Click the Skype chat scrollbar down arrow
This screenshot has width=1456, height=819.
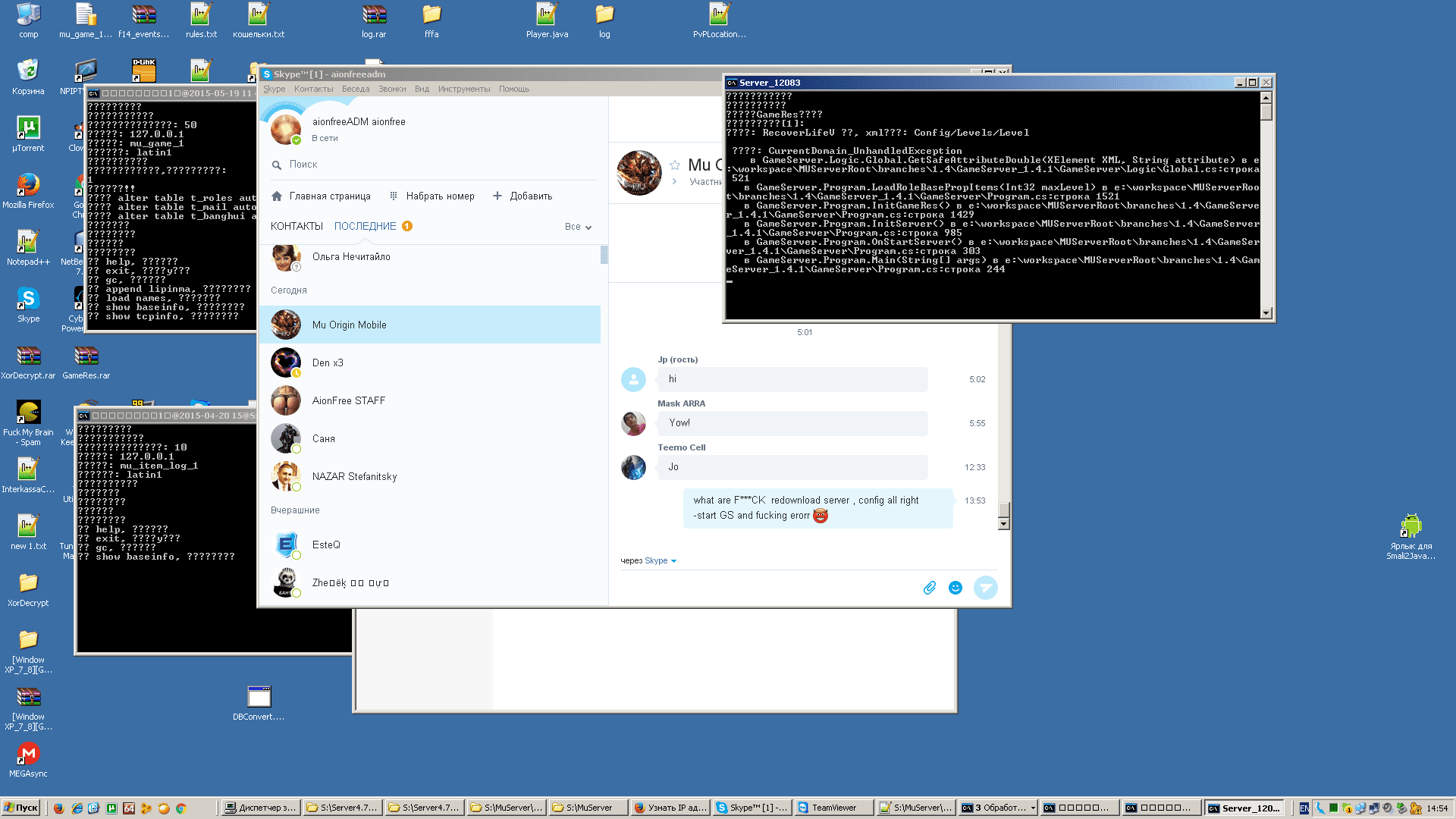[1003, 524]
